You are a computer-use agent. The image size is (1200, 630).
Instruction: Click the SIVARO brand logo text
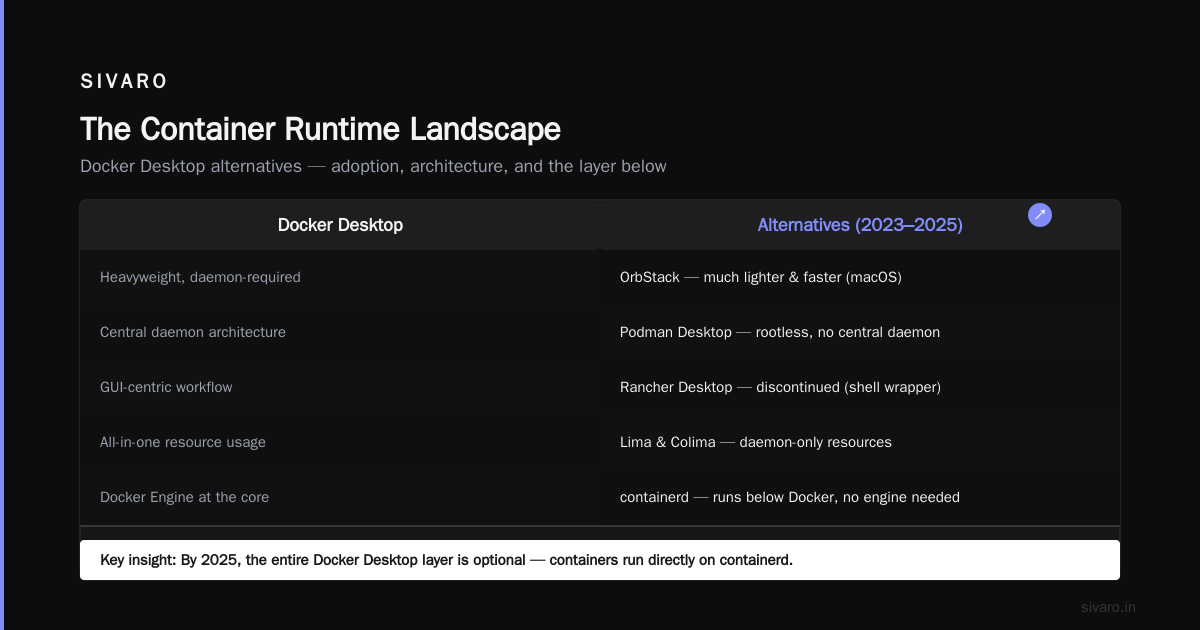(124, 82)
